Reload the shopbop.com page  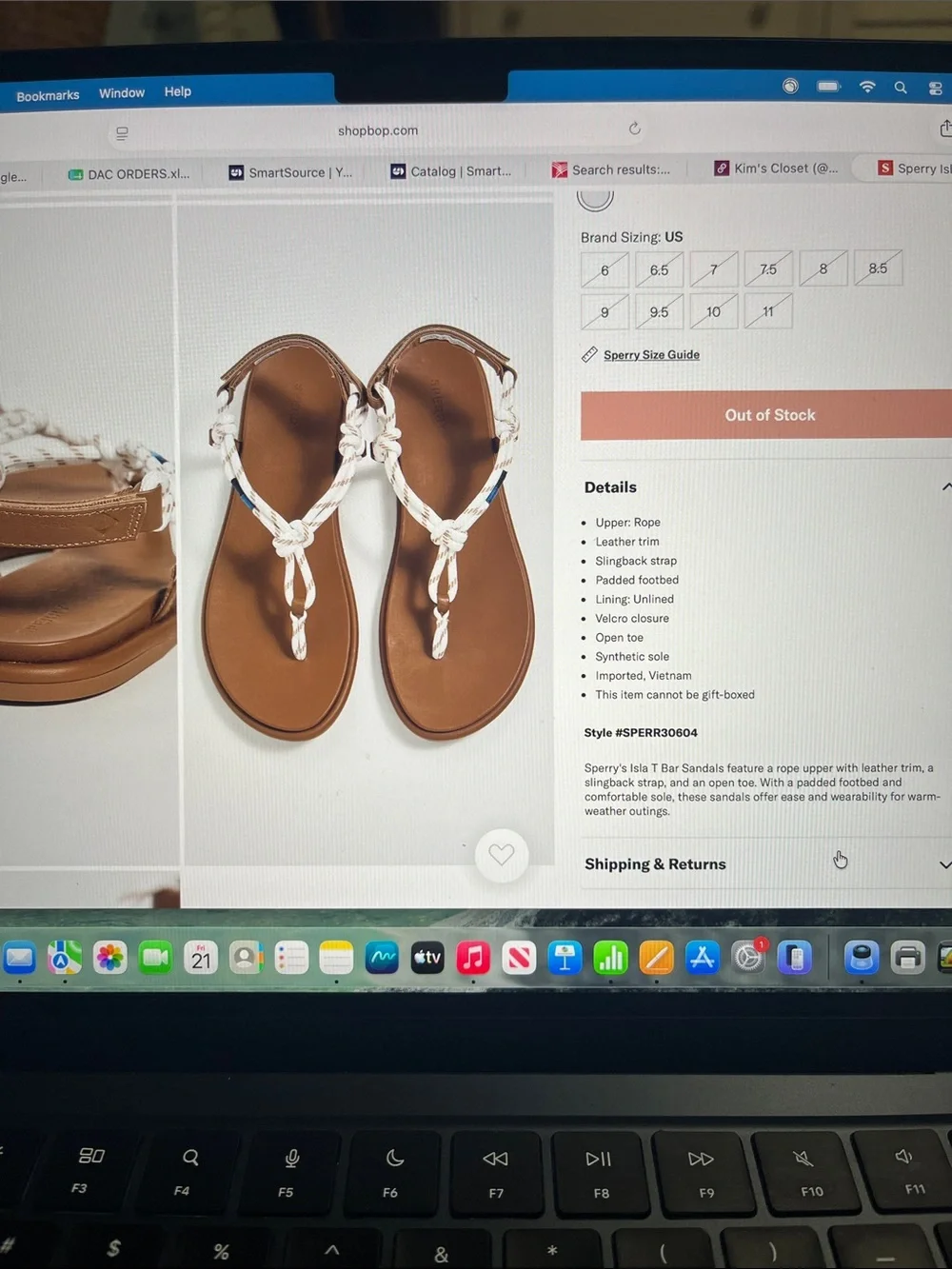[x=635, y=129]
